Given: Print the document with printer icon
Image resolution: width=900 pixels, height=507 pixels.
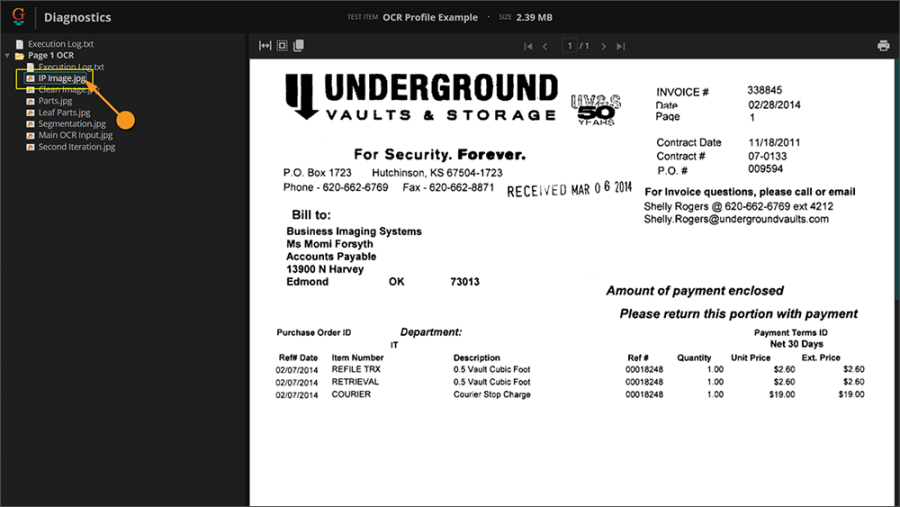Looking at the screenshot, I should [883, 46].
